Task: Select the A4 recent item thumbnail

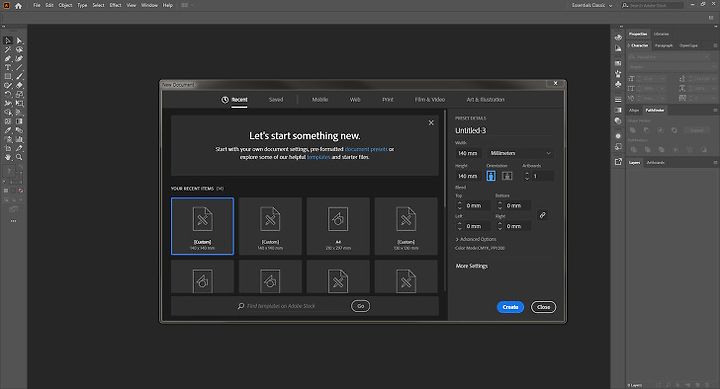Action: coord(338,226)
